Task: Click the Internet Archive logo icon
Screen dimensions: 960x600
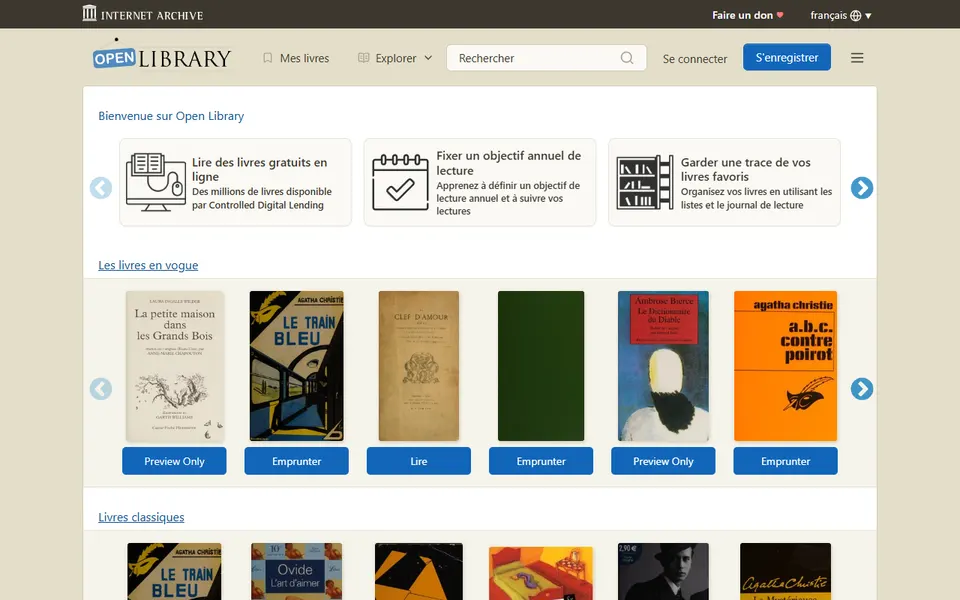Action: point(89,13)
